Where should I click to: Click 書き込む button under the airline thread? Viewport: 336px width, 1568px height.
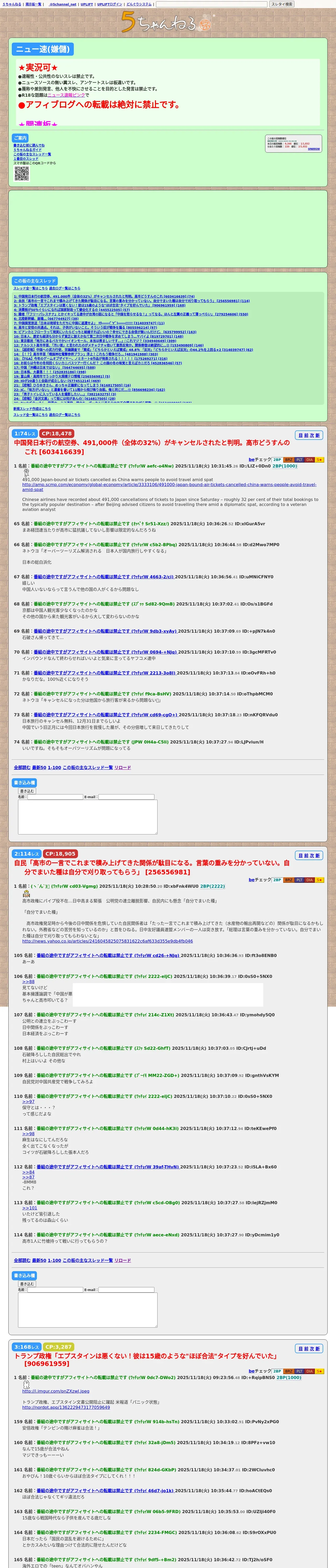[27, 791]
